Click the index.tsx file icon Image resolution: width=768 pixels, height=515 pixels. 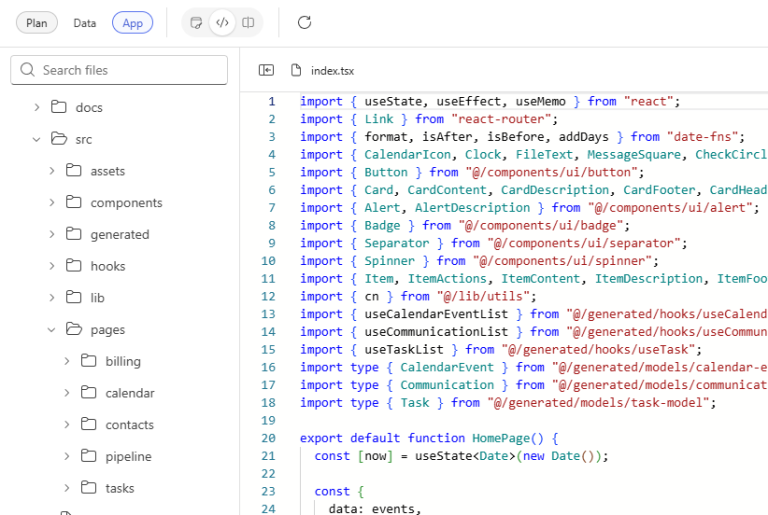296,70
